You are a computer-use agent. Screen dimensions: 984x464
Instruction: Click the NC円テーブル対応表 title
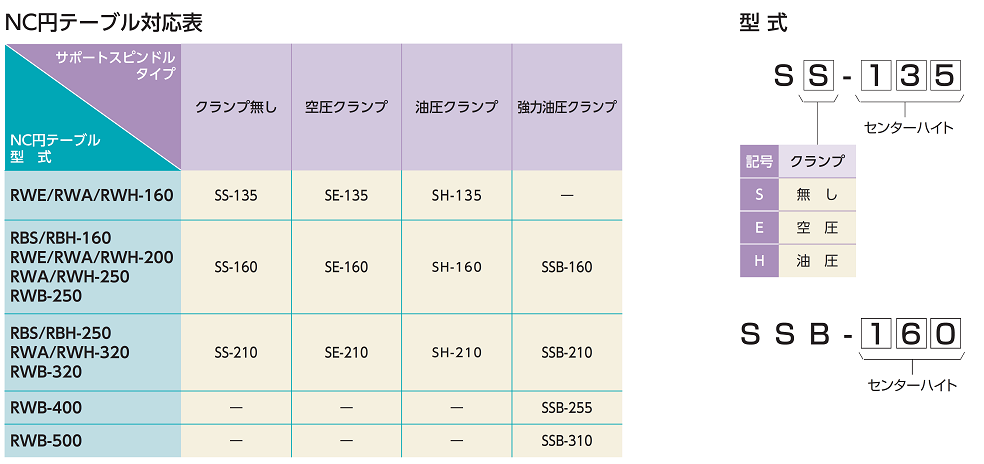point(104,23)
